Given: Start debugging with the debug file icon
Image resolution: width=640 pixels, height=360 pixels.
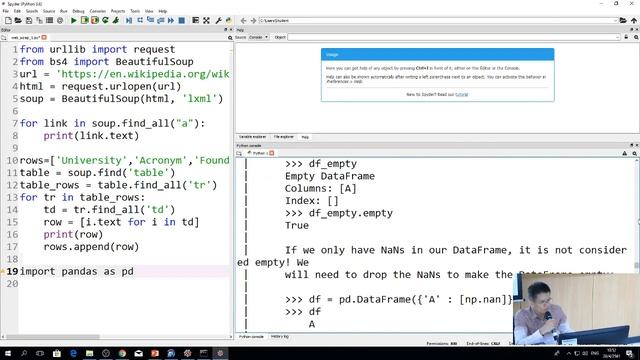Looking at the screenshot, I should [129, 20].
